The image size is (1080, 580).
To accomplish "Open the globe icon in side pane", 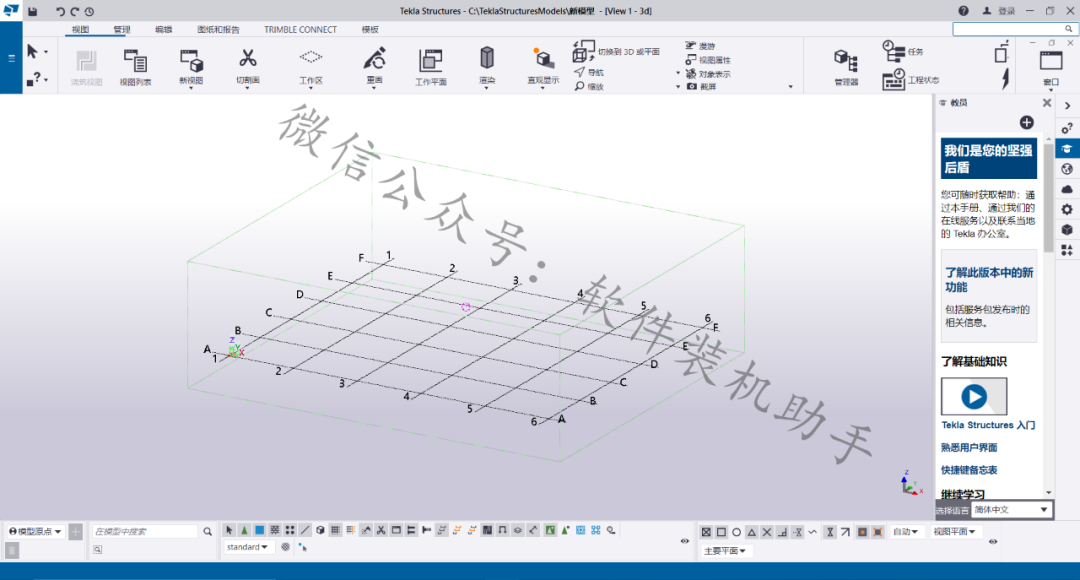I will (x=1067, y=169).
